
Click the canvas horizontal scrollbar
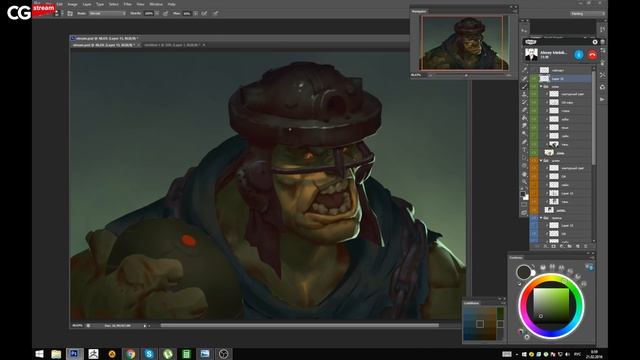(x=300, y=325)
